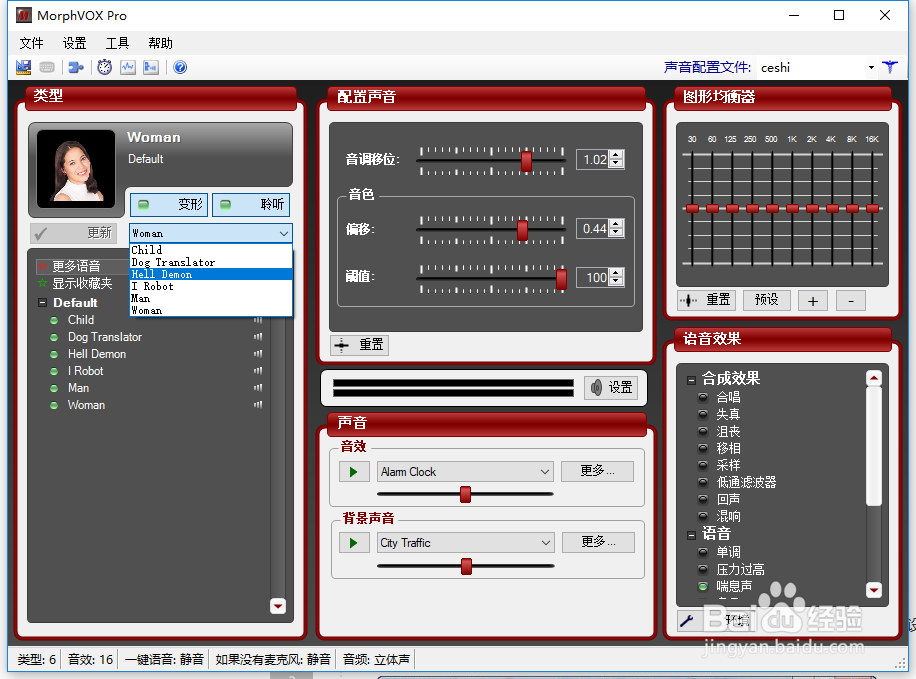This screenshot has width=916, height=679.
Task: Select Hell Demon in the dropdown list
Action: [211, 274]
